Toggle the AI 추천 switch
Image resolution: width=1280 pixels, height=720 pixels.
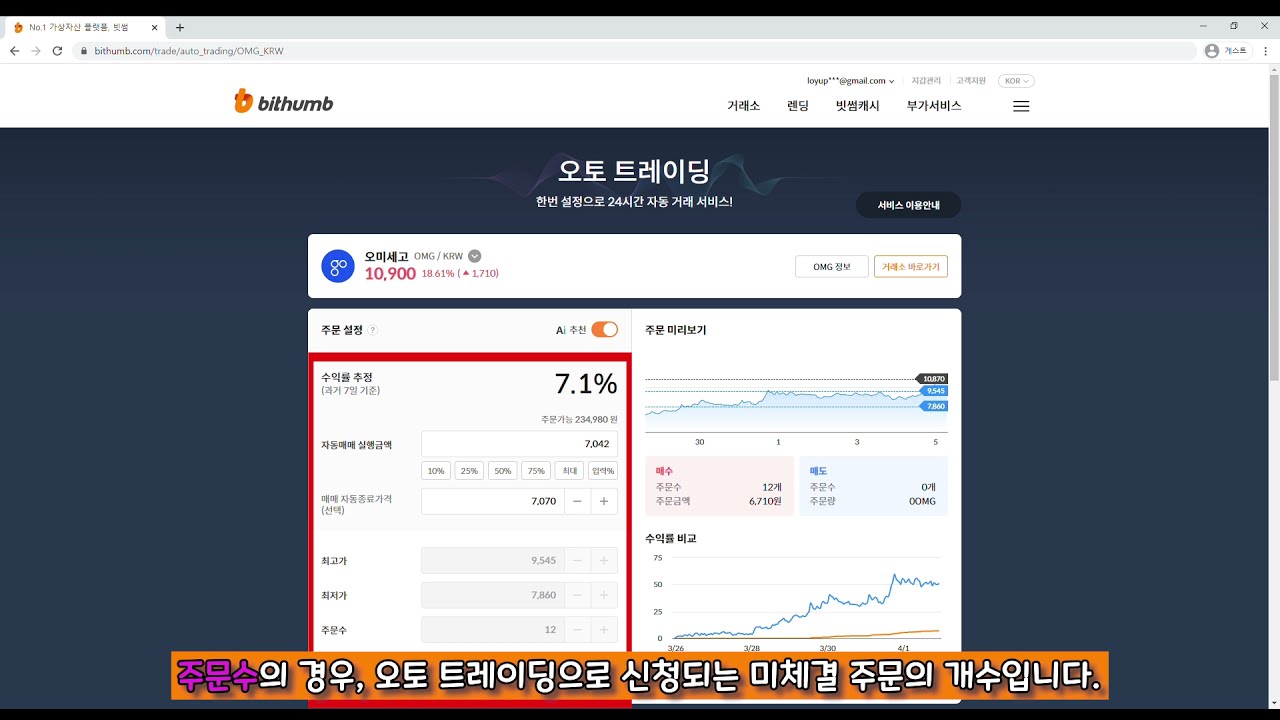coord(605,330)
